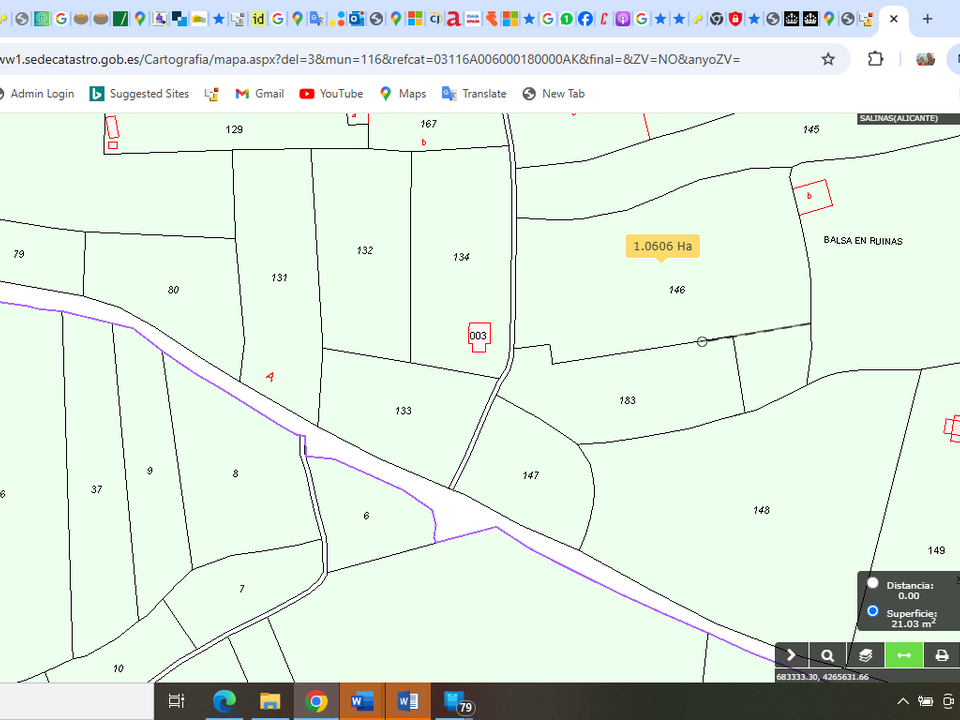Toggle the green measure tool button
The height and width of the screenshot is (720, 960).
pyautogui.click(x=904, y=655)
